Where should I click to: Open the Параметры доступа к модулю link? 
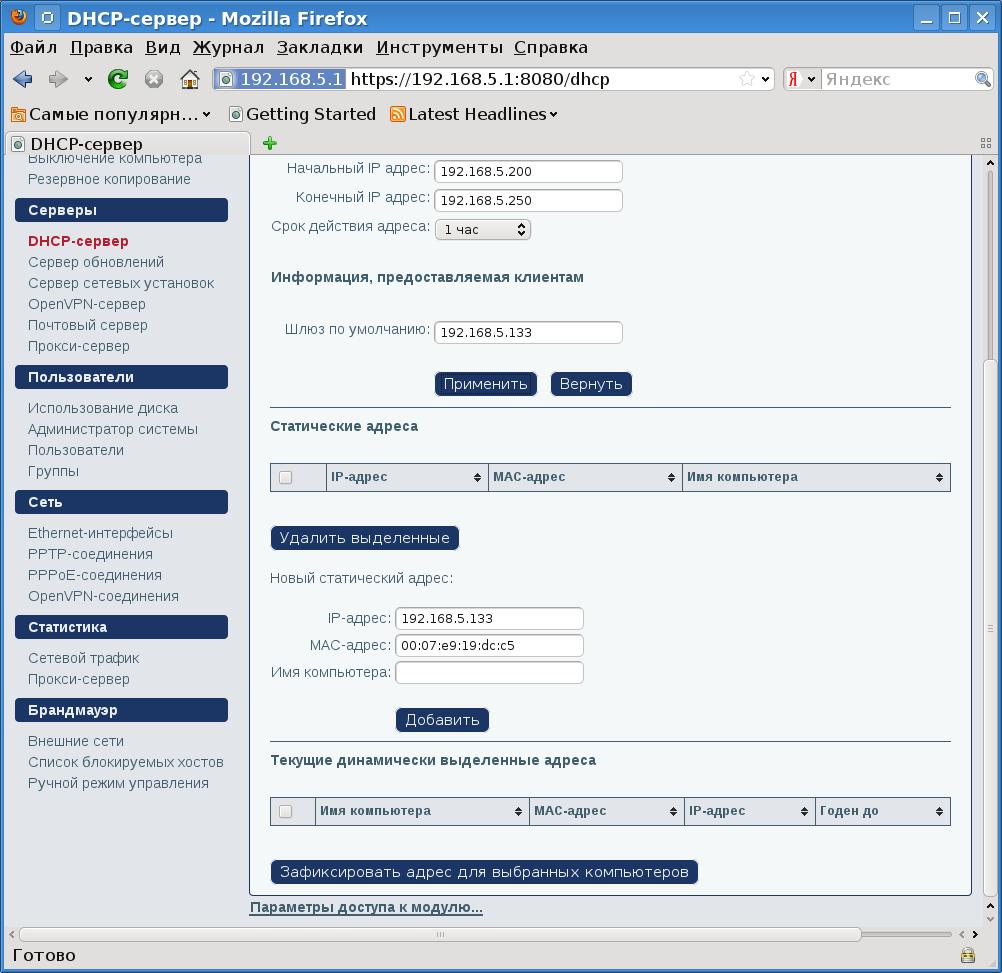click(366, 908)
